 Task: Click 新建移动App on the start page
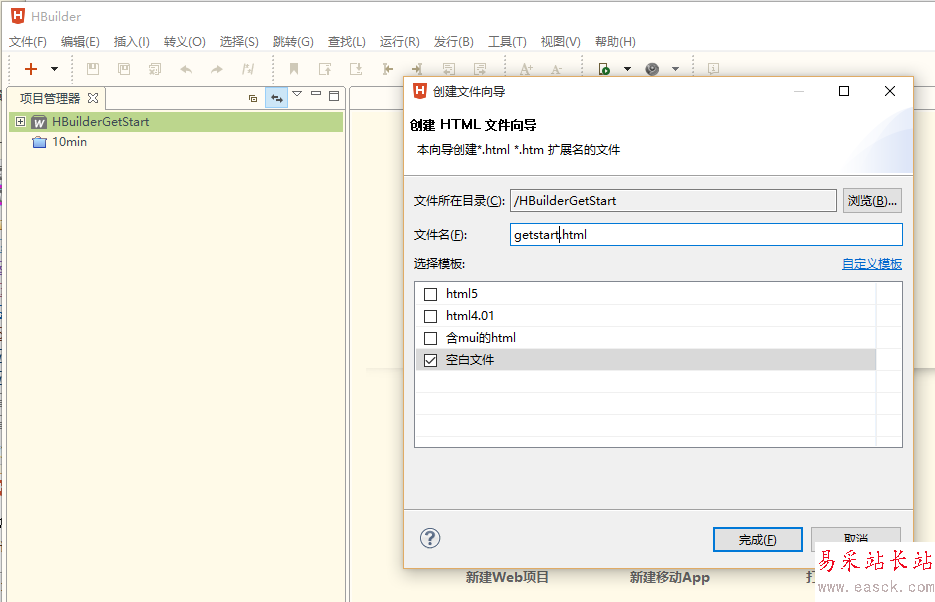pos(670,577)
